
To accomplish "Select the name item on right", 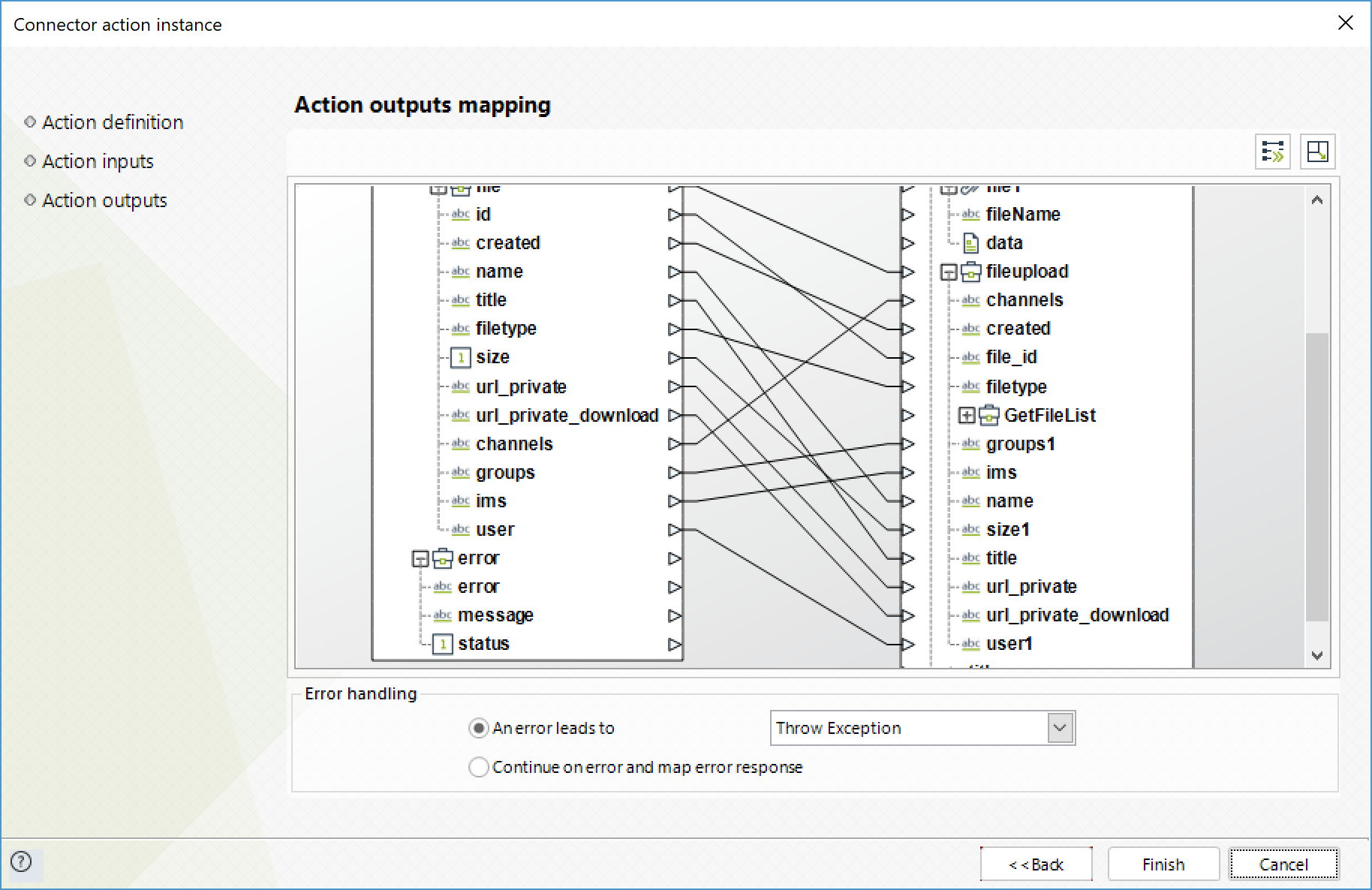I will coord(1009,501).
